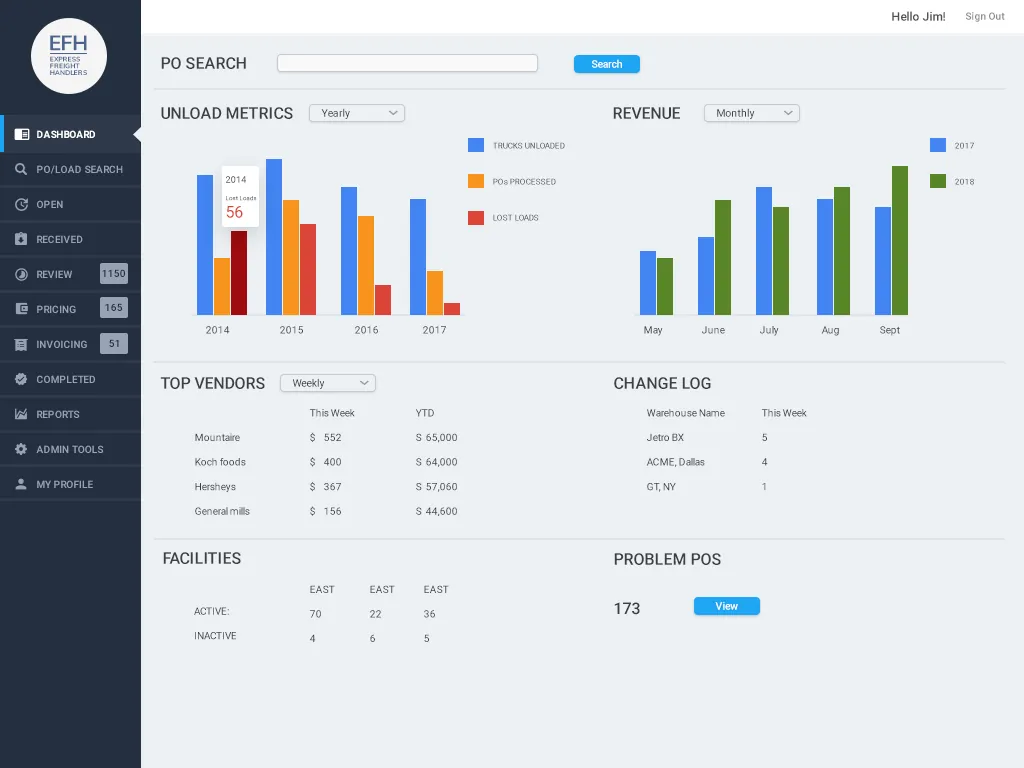Click the Review sidebar icon
Image resolution: width=1024 pixels, height=768 pixels.
[21, 274]
